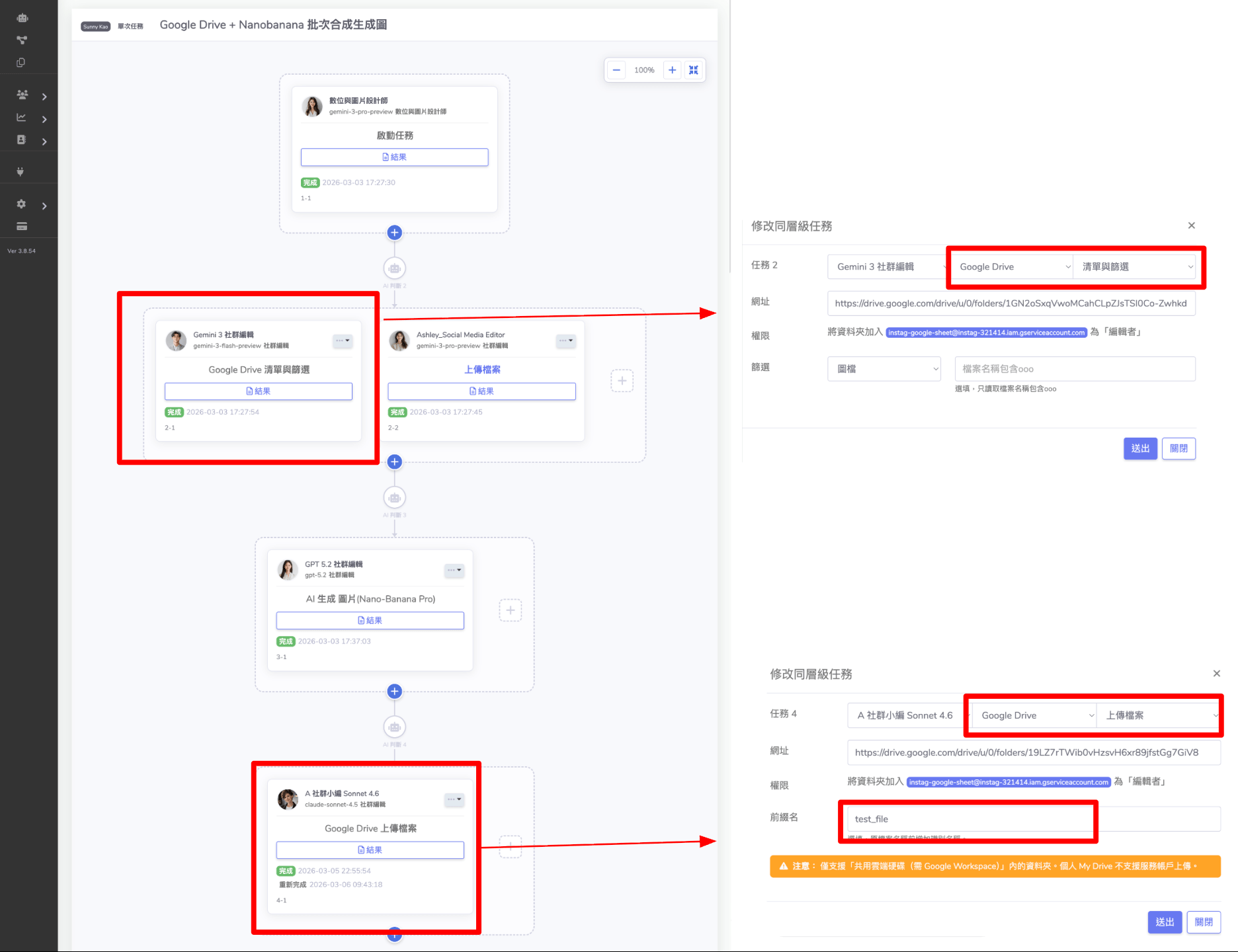This screenshot has height=952, width=1238.
Task: Click the zoom in plus button
Action: point(672,70)
